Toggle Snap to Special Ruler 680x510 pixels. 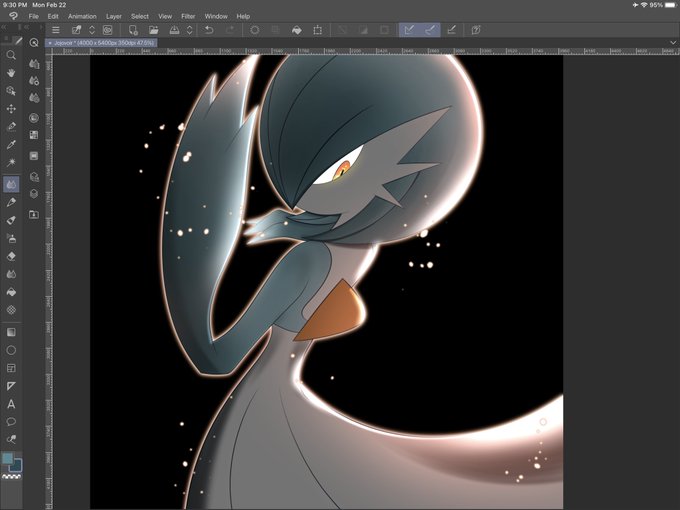point(430,30)
